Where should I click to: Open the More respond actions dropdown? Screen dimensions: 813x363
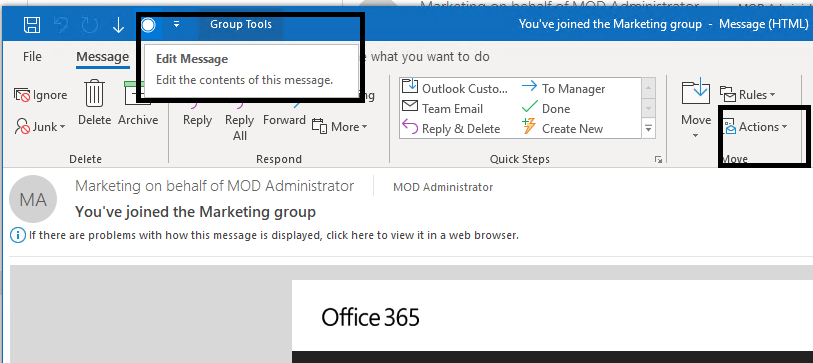pos(340,127)
